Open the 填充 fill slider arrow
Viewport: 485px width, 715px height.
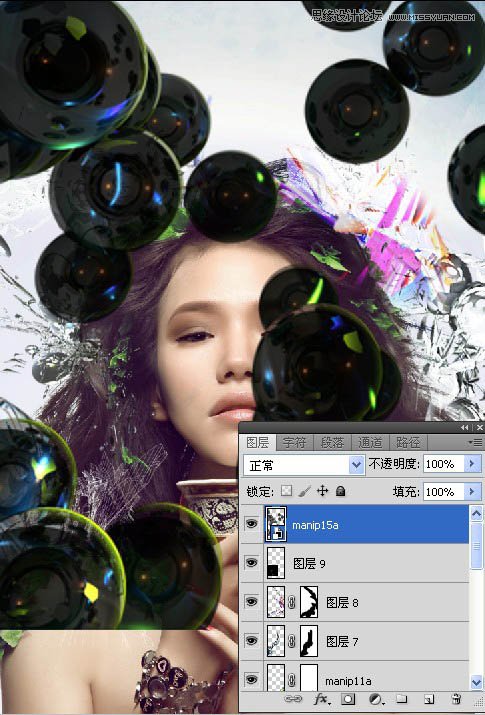pos(473,492)
